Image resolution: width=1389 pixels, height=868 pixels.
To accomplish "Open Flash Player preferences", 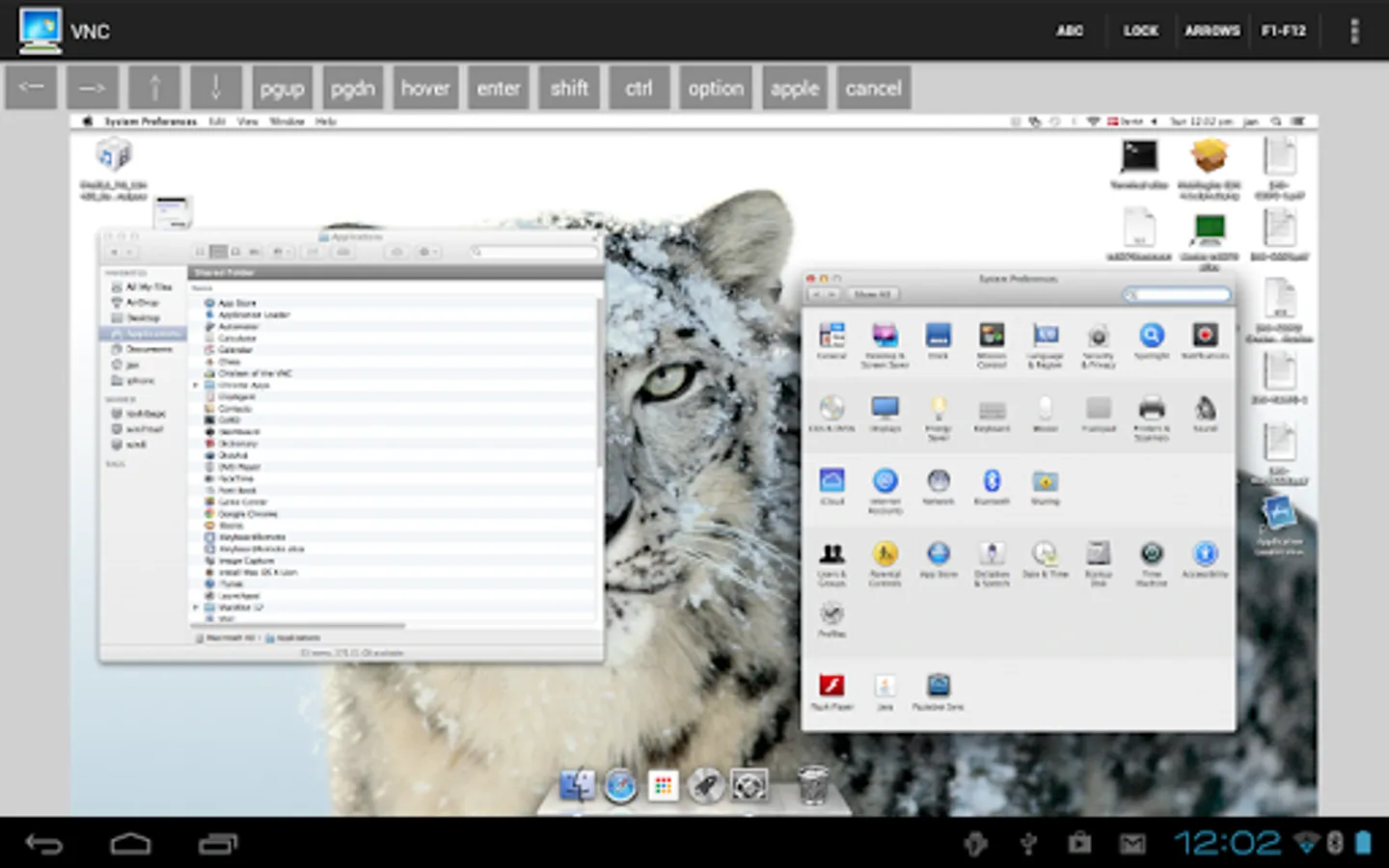I will point(831,692).
